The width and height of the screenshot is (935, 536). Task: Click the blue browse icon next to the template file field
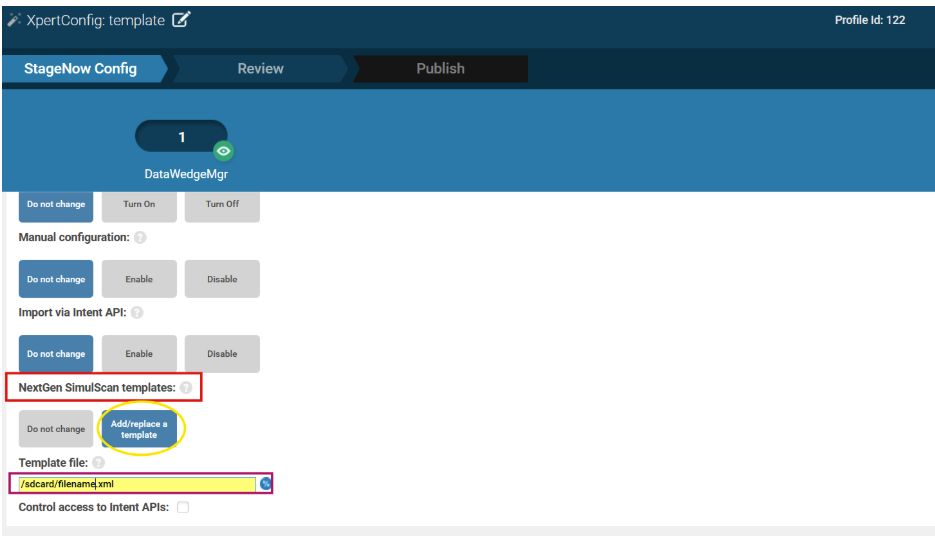coord(265,484)
